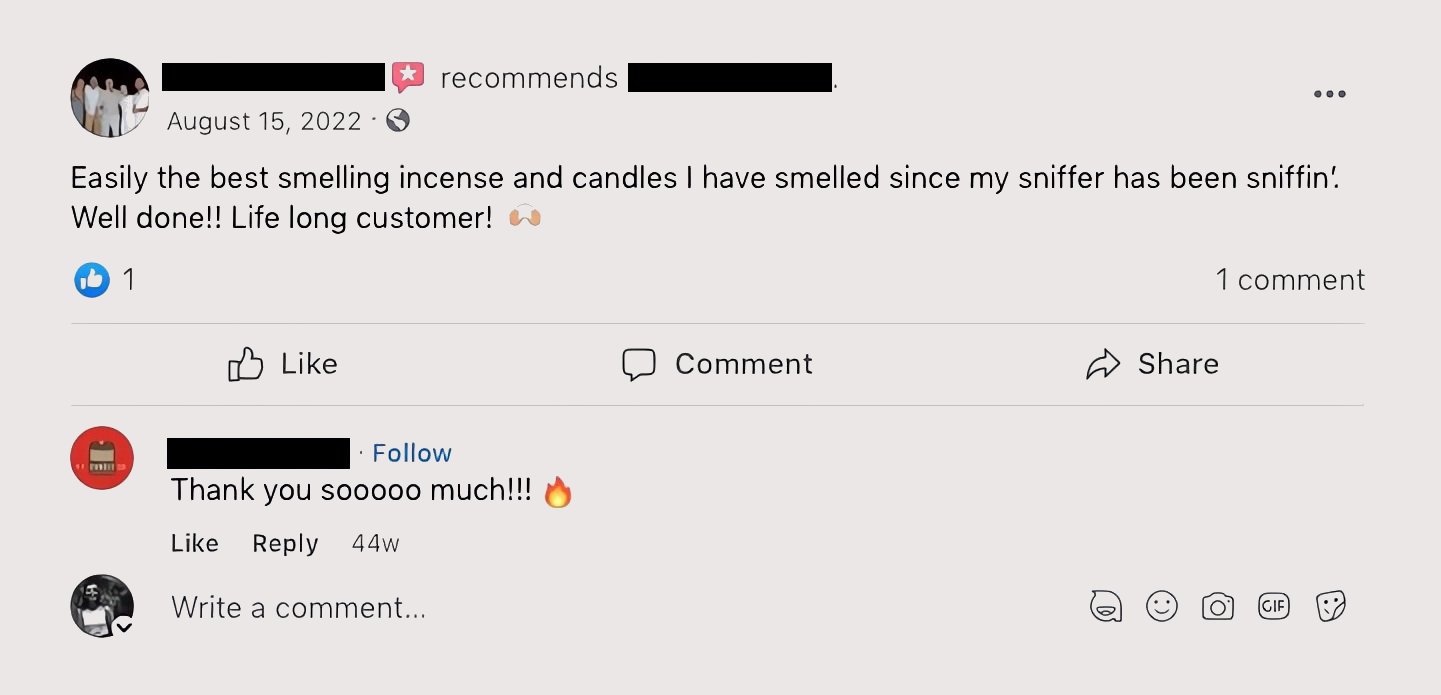Open the avatar sticker picker

tap(1105, 606)
